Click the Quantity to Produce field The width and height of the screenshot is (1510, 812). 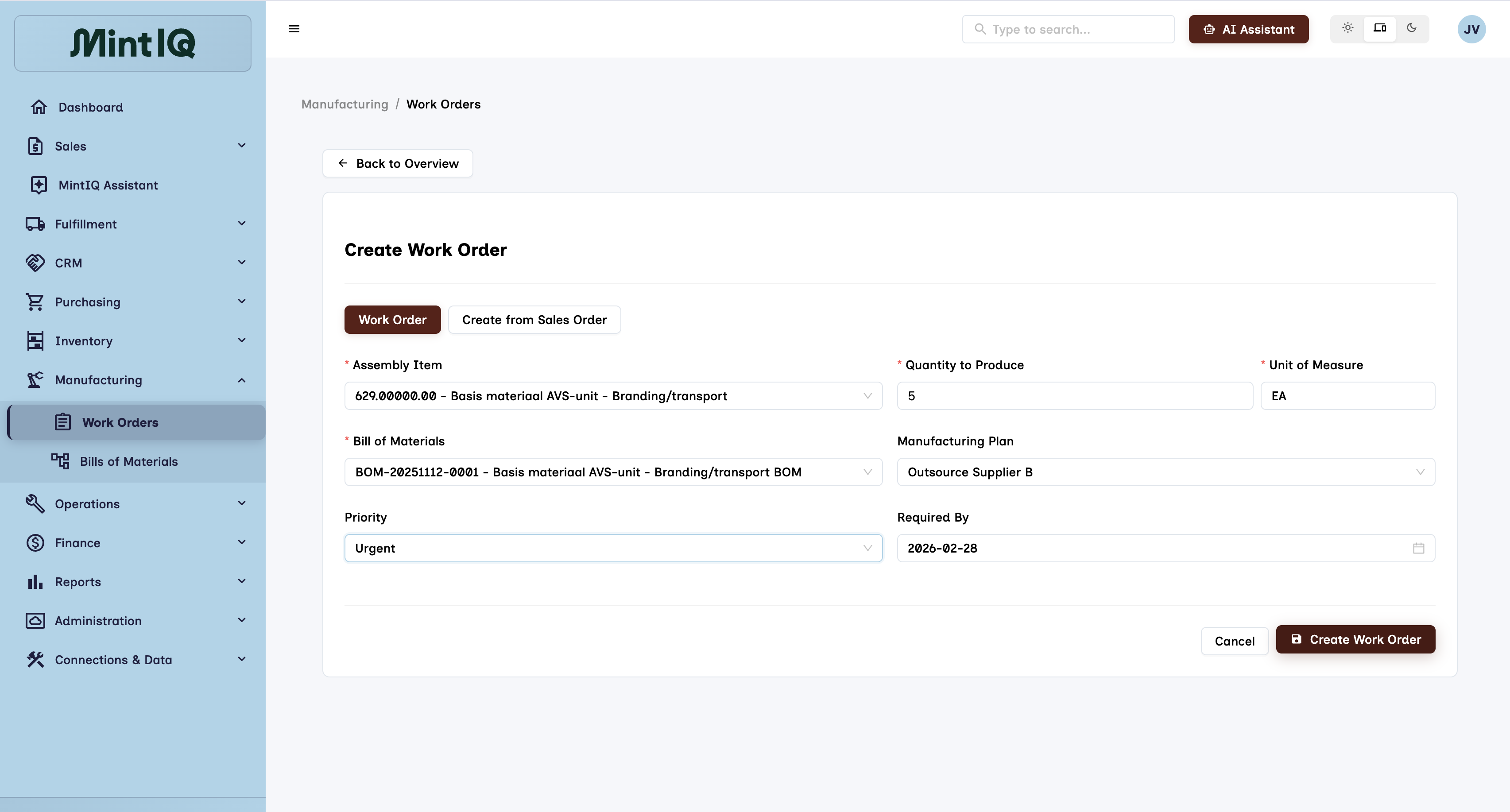[1074, 396]
